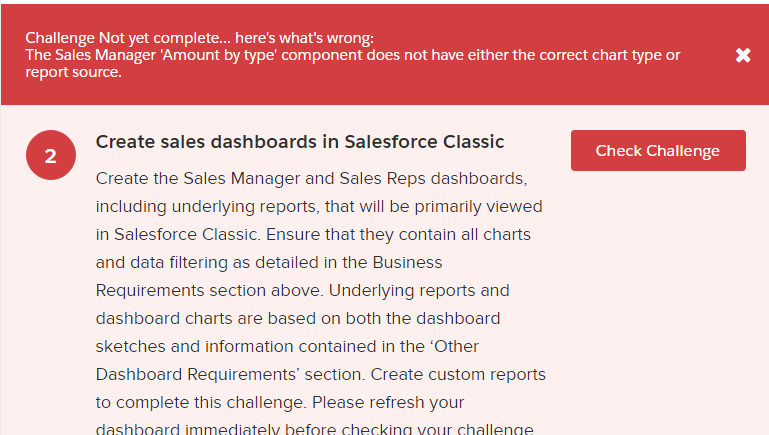Click 'including underlying reports' description line
The height and width of the screenshot is (435, 769).
pos(319,207)
